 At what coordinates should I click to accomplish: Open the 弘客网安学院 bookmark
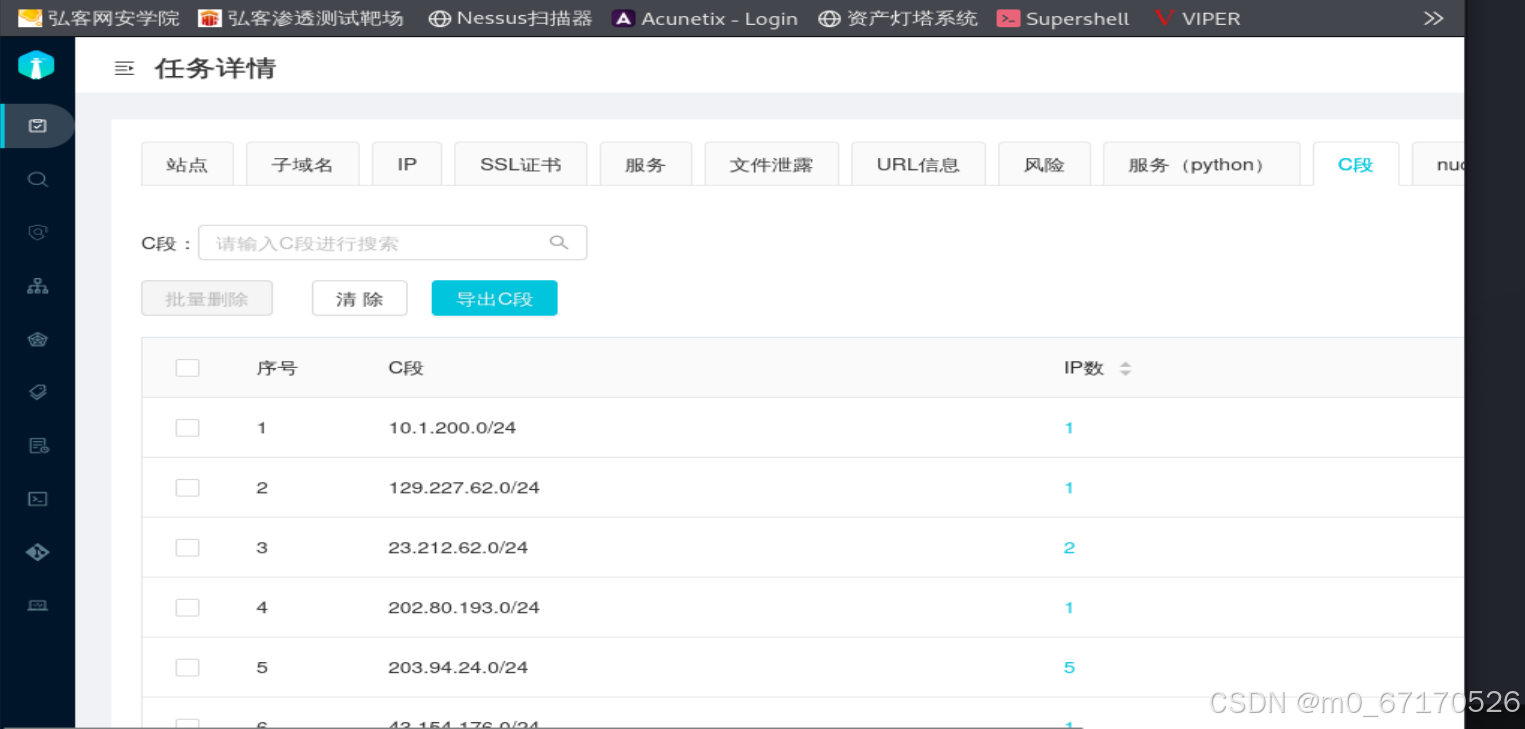click(x=99, y=18)
